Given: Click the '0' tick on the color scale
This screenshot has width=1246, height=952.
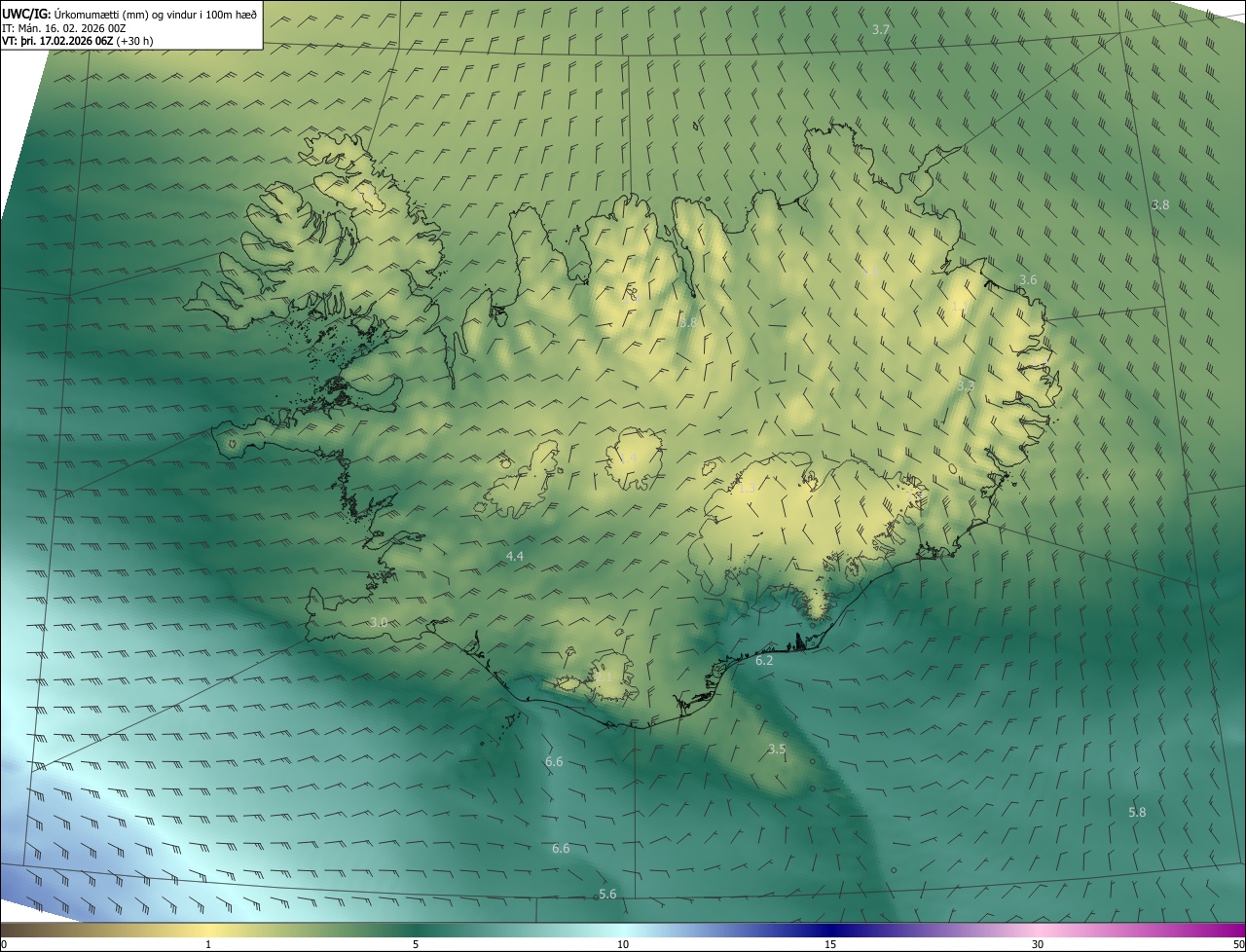Looking at the screenshot, I should click(x=4, y=944).
